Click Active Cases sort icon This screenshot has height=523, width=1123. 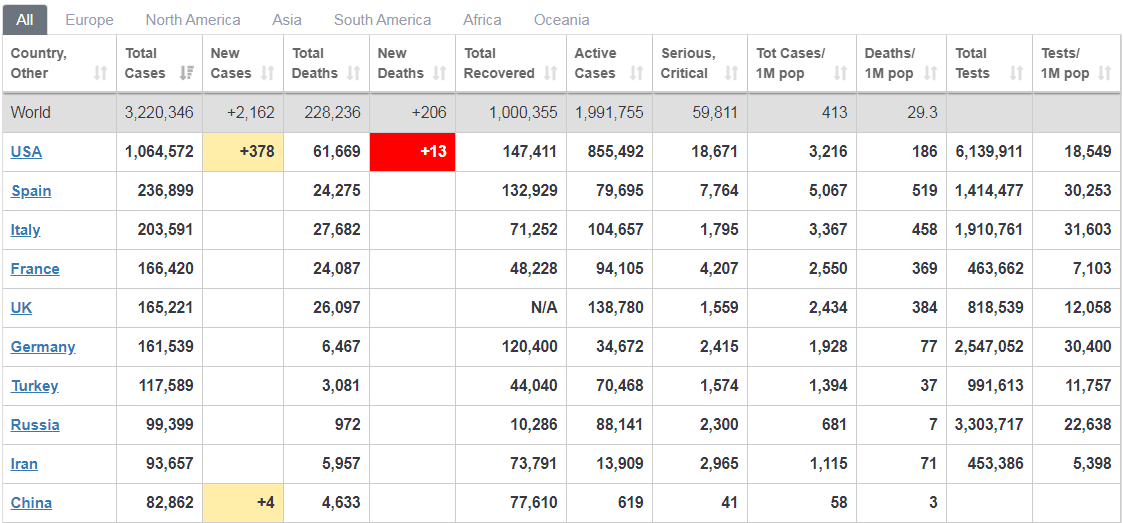(637, 73)
